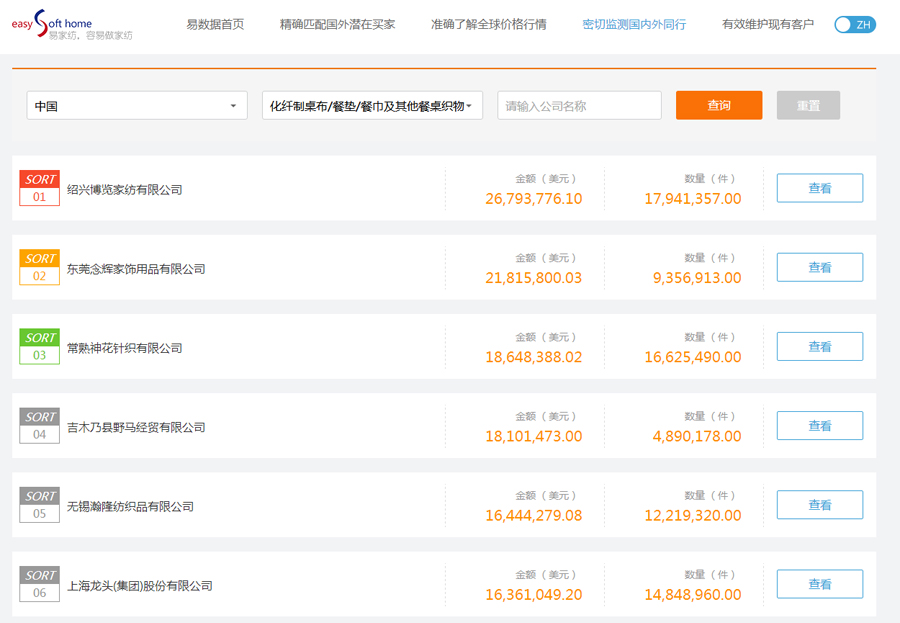The width and height of the screenshot is (900, 623).
Task: View details for 无锡瀚隆纺织品 via 查看
Action: click(x=820, y=505)
